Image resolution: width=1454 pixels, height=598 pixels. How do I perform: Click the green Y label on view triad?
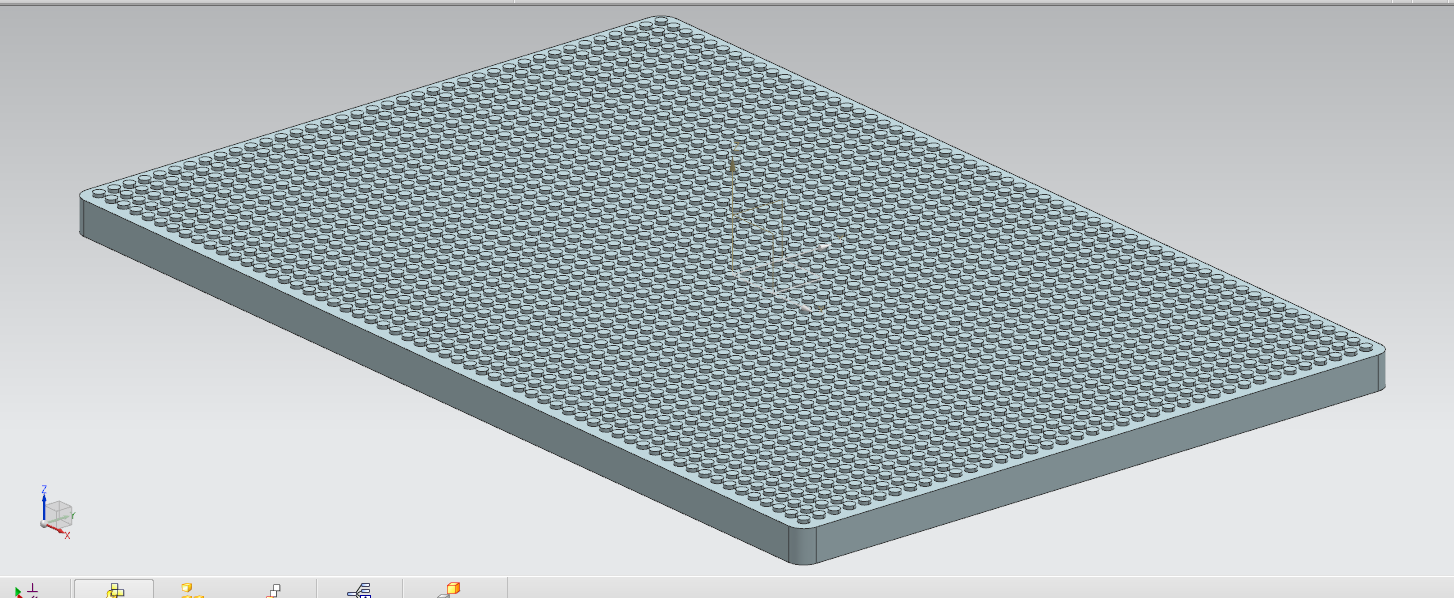[x=73, y=516]
